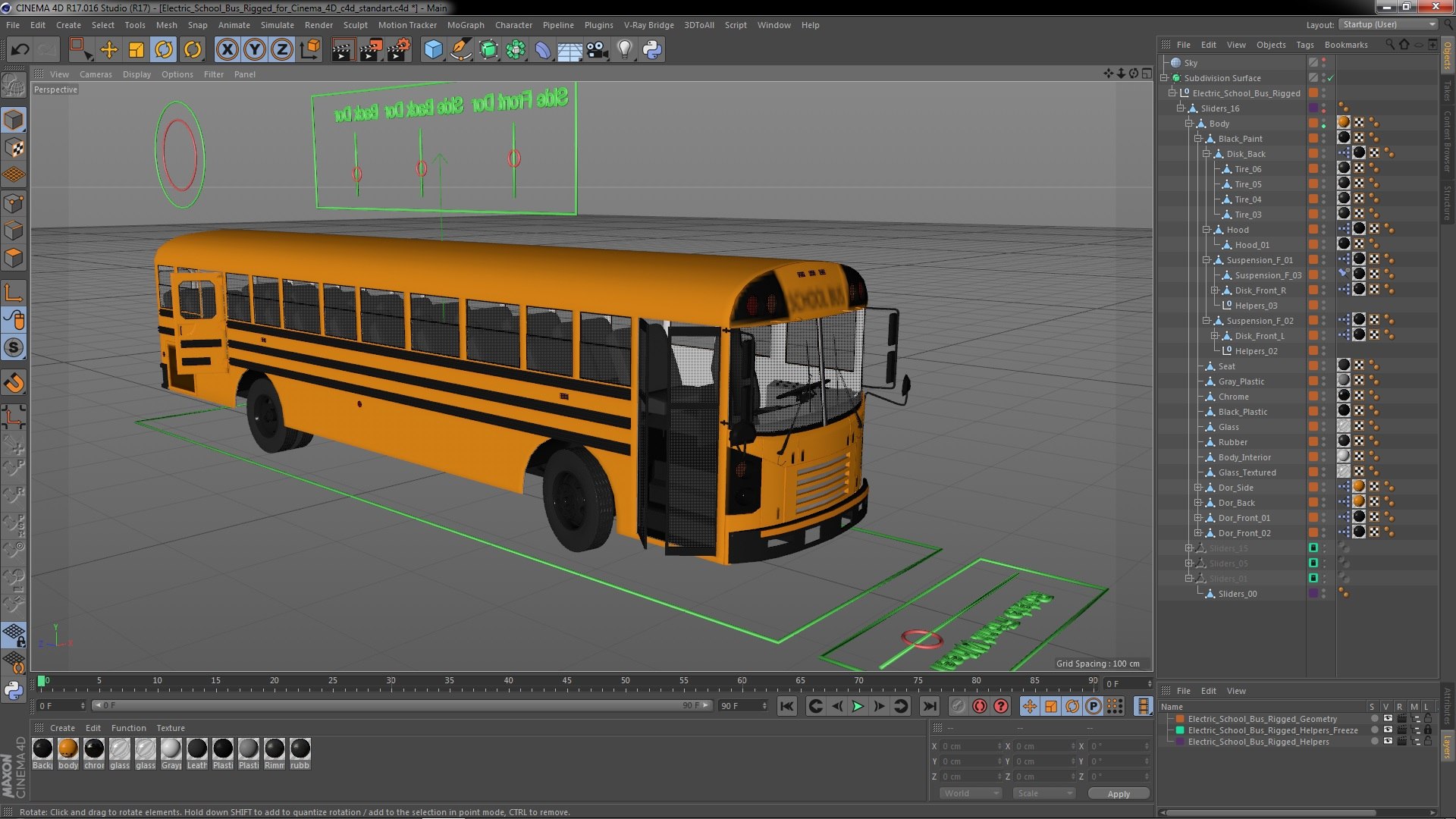This screenshot has height=819, width=1456.
Task: Toggle autokeying button
Action: 980,707
